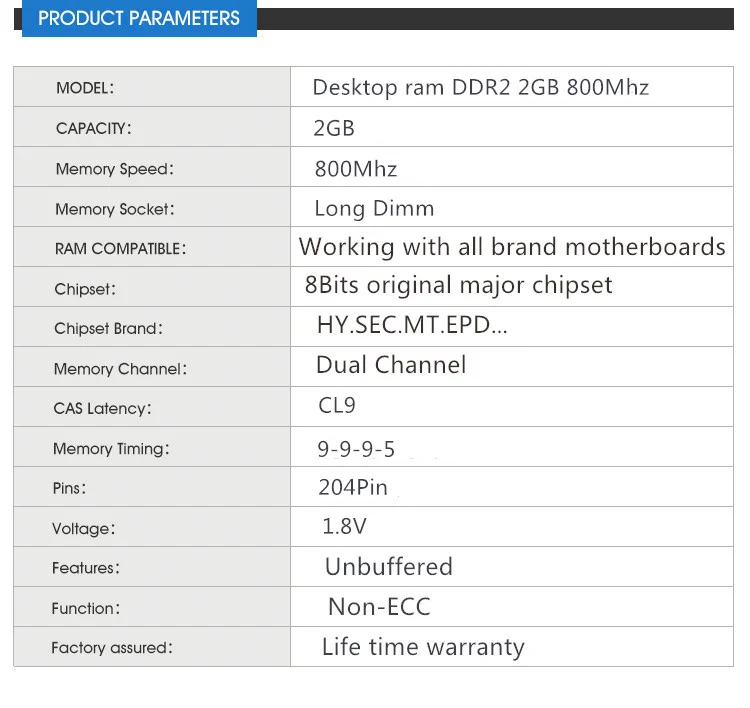Click the 9-9-9-5 memory timing value
The height and width of the screenshot is (708, 750).
coord(356,449)
